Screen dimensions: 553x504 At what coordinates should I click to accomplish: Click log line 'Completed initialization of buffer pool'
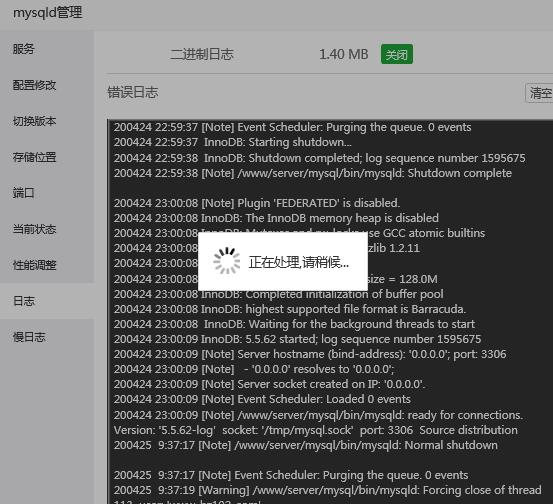pyautogui.click(x=279, y=294)
